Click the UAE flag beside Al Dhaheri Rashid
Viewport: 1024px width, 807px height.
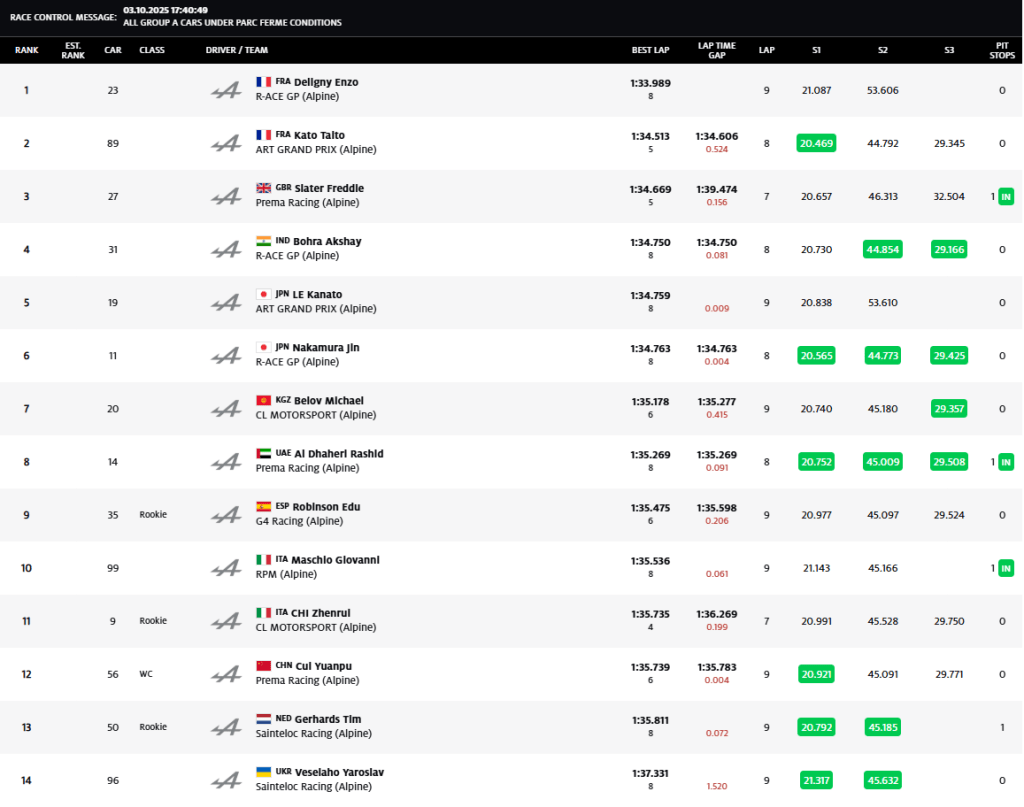pyautogui.click(x=263, y=453)
